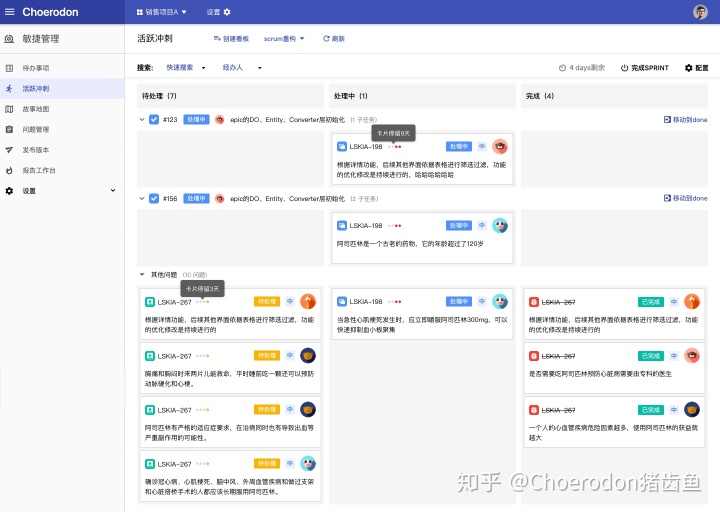Open #123 epic的DO、Entity title text
The width and height of the screenshot is (720, 512).
coord(287,119)
